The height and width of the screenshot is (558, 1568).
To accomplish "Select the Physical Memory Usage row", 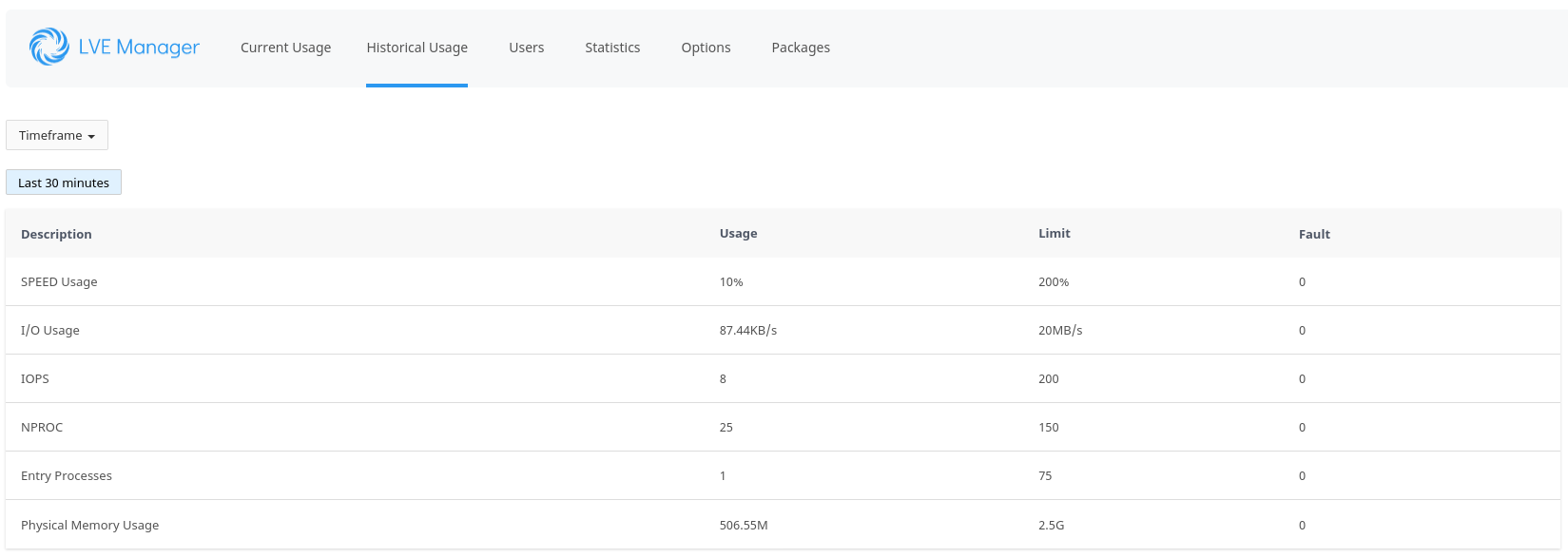I will click(783, 525).
